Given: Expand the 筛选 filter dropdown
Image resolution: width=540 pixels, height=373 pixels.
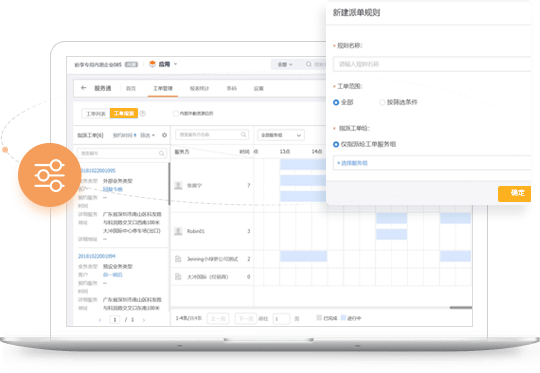Looking at the screenshot, I should [x=147, y=135].
